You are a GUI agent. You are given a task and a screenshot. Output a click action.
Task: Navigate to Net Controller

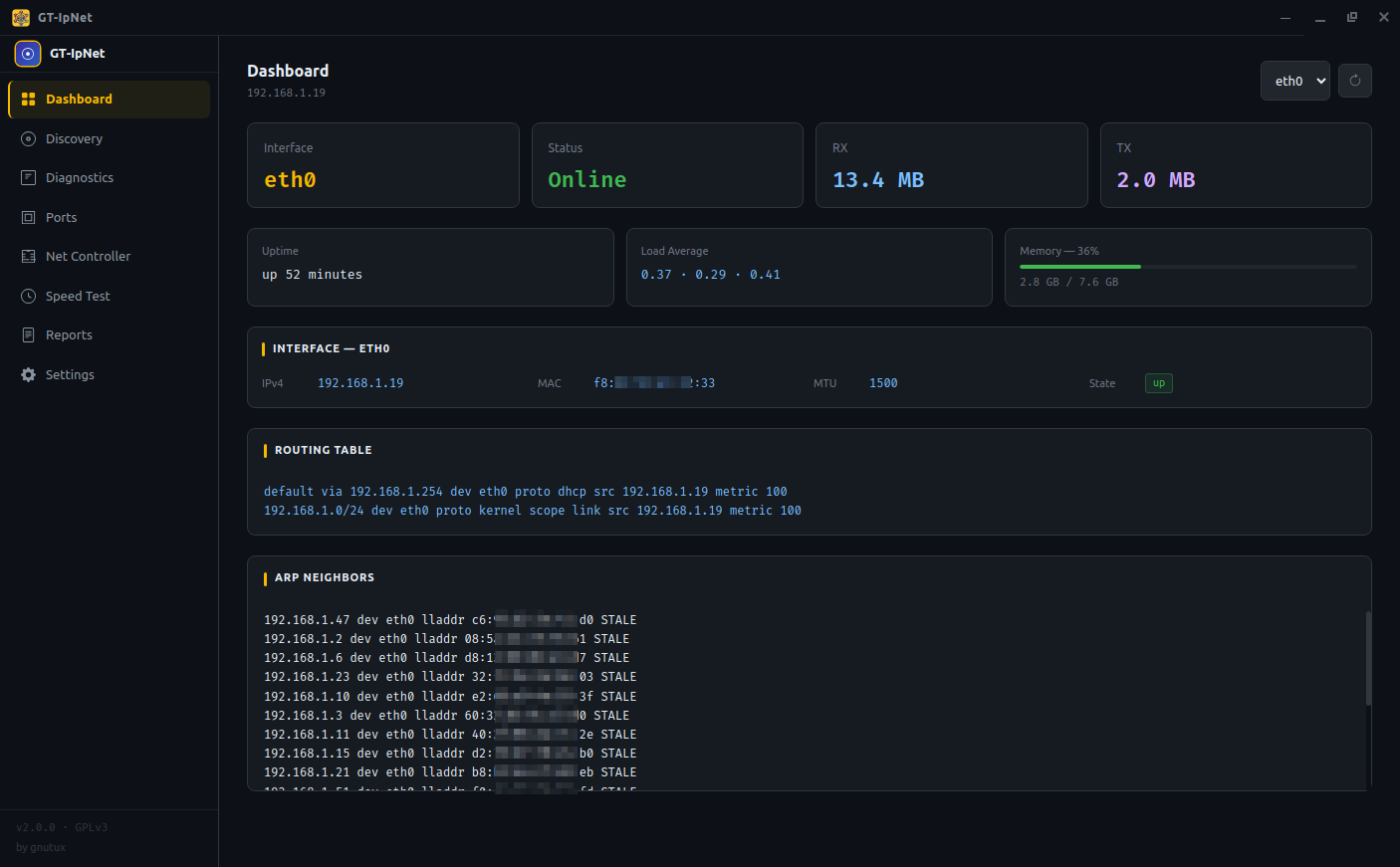point(109,257)
